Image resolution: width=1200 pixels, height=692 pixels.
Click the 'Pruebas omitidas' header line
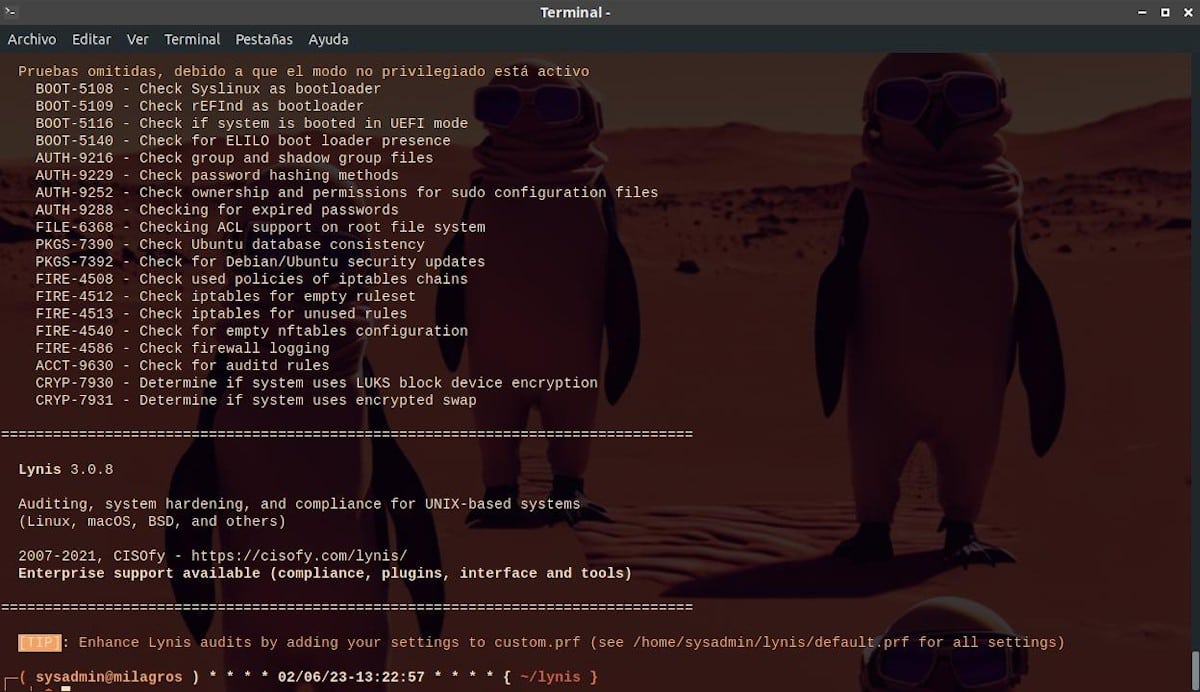coord(303,72)
